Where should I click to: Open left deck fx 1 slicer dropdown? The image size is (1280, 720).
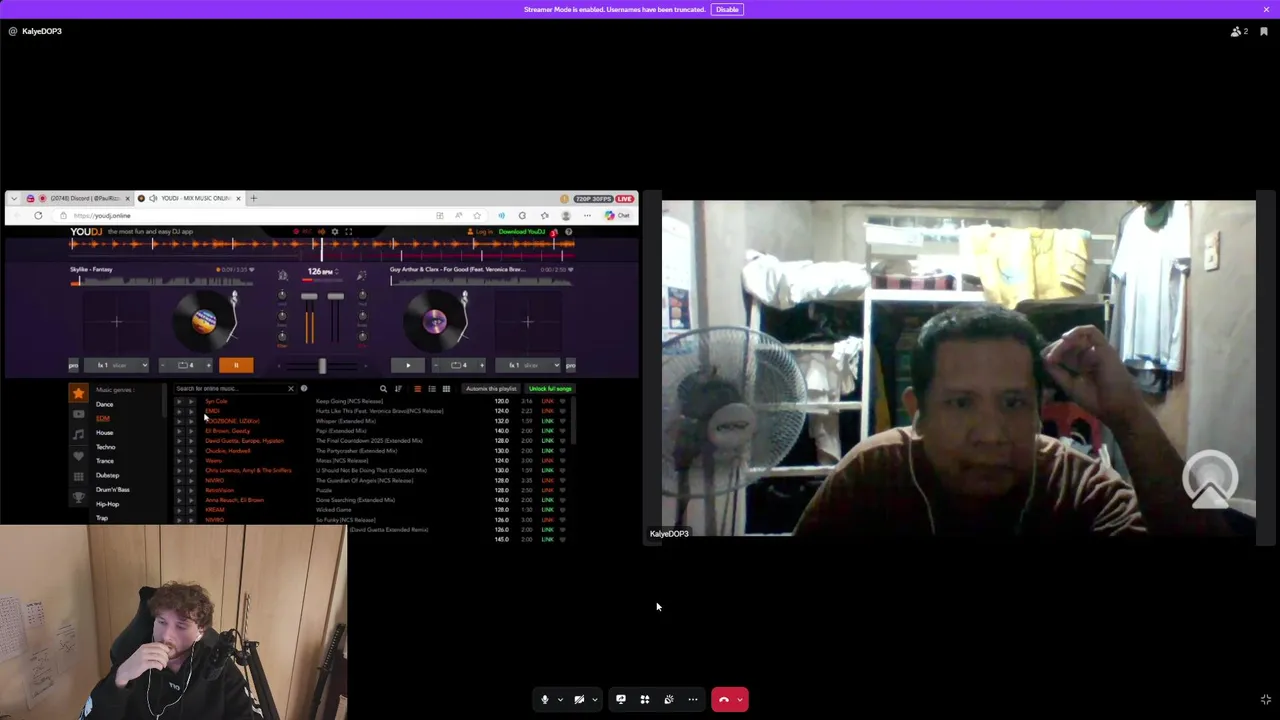click(x=115, y=365)
